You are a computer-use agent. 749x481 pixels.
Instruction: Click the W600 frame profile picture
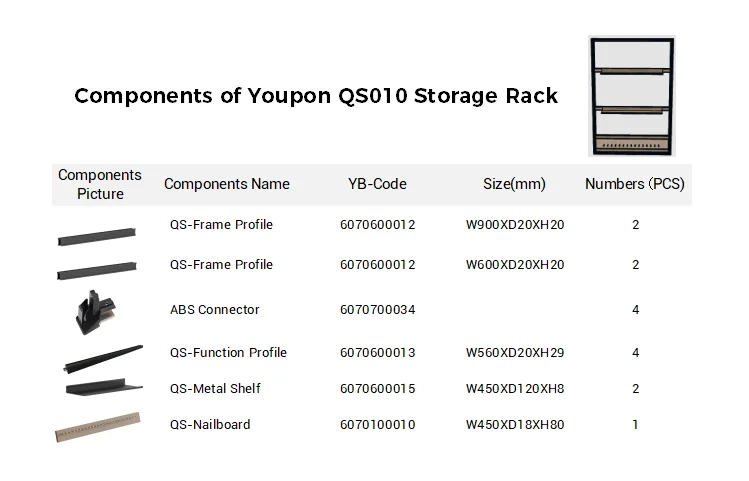coord(97,269)
